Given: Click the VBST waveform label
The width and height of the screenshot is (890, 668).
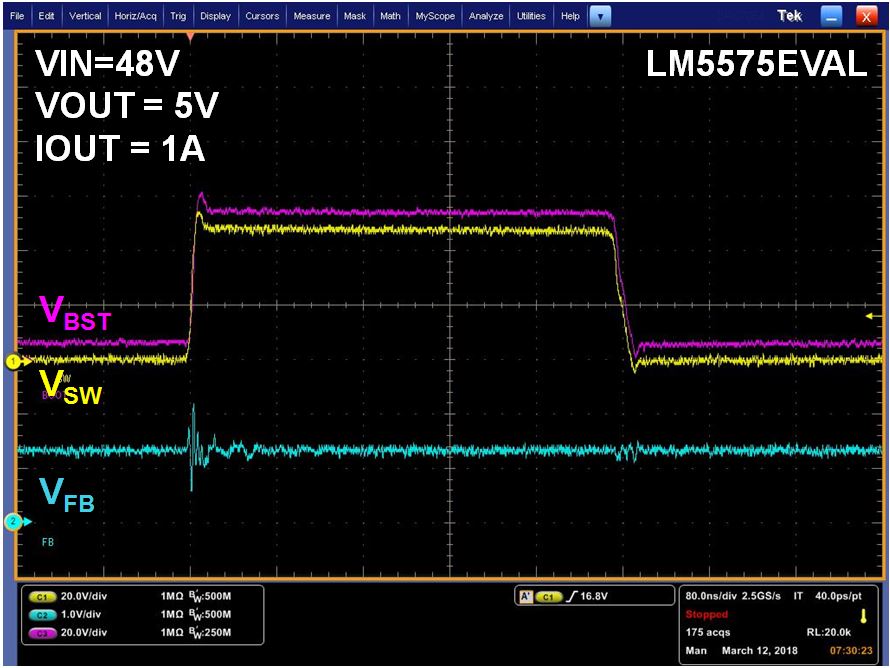Looking at the screenshot, I should click(x=75, y=313).
